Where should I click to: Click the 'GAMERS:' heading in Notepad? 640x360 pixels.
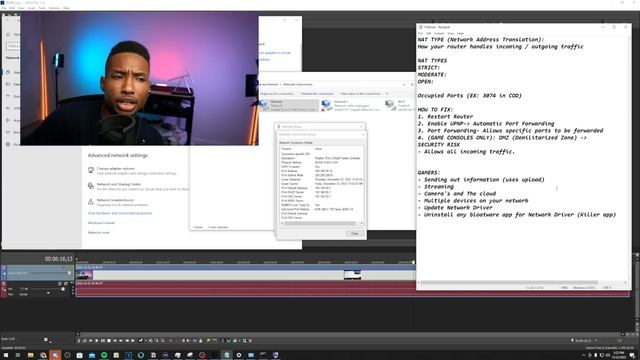(429, 173)
